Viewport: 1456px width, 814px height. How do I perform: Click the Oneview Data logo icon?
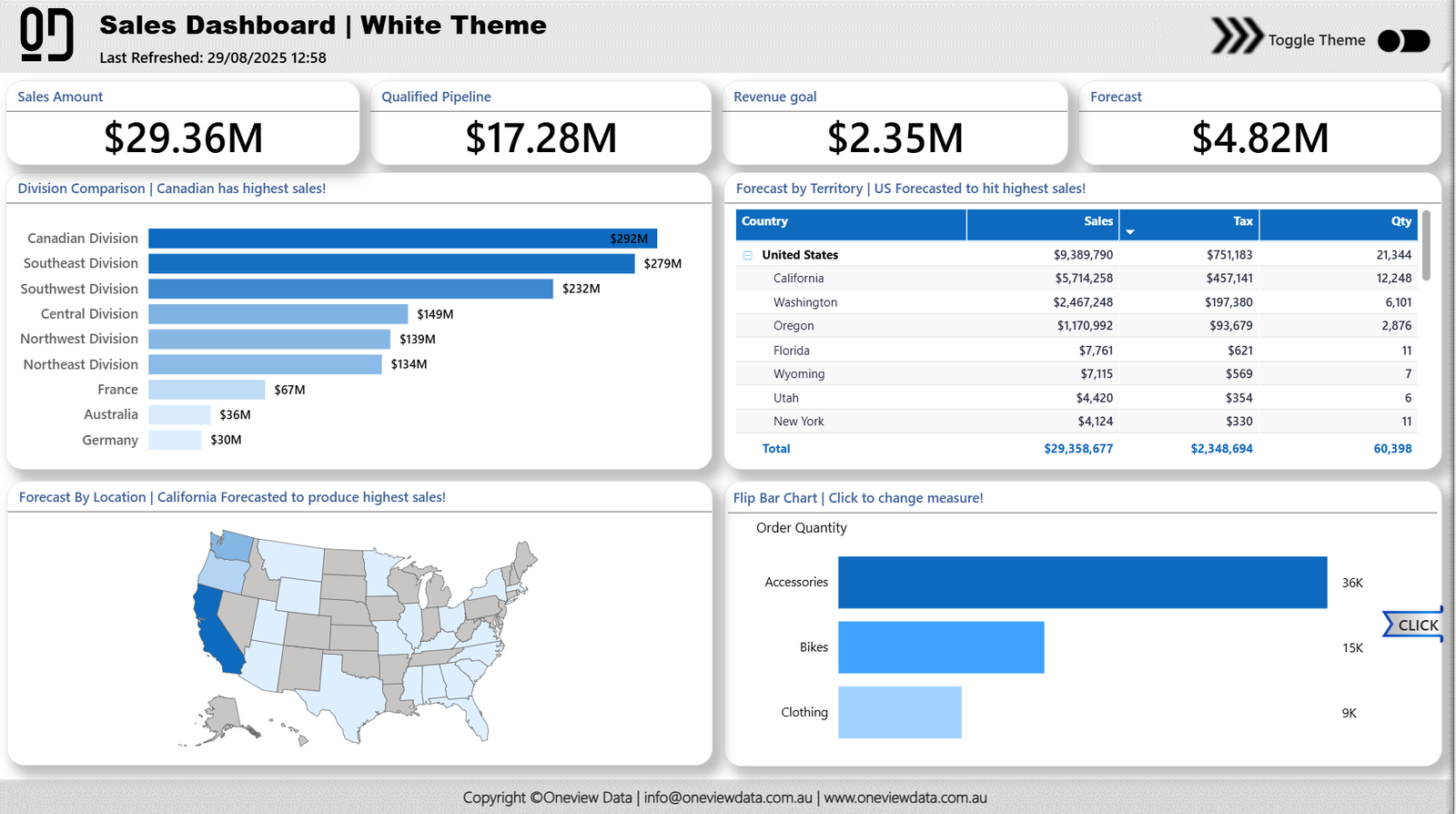tap(46, 35)
